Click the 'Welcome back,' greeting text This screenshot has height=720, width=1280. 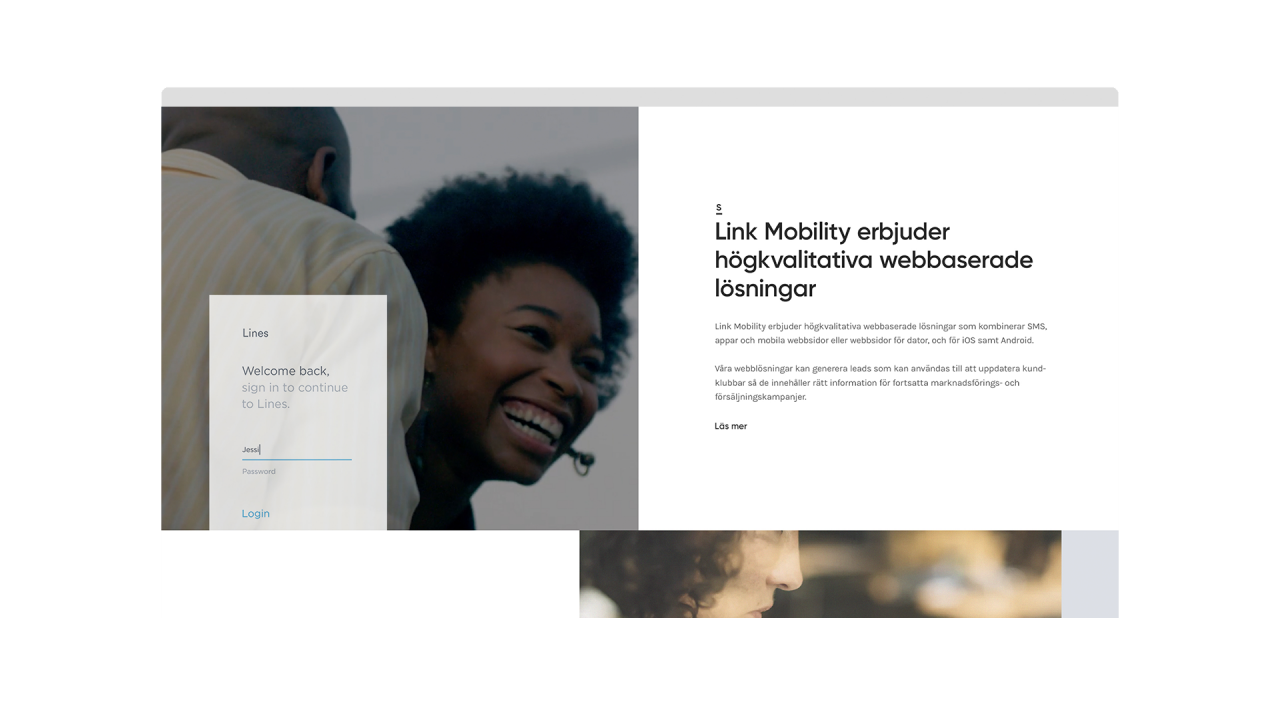tap(285, 370)
